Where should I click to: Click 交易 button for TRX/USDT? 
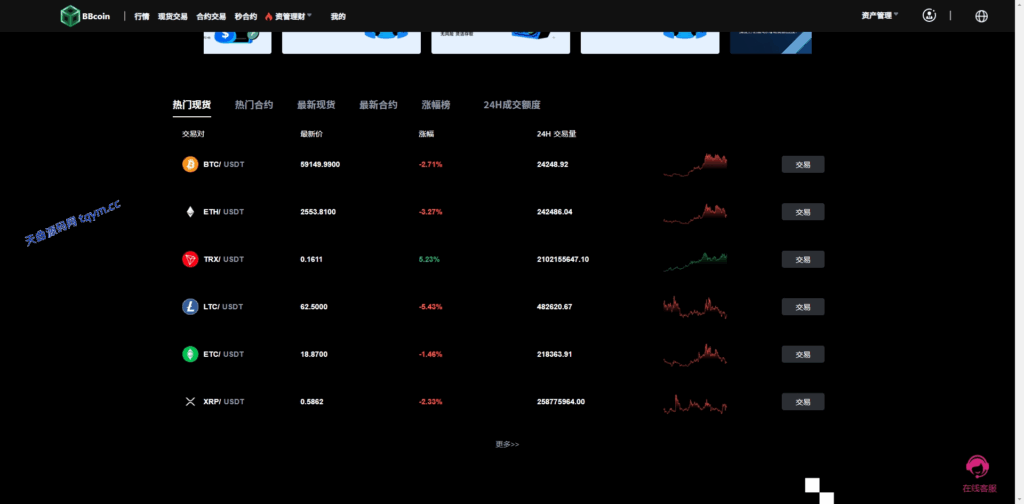(803, 259)
